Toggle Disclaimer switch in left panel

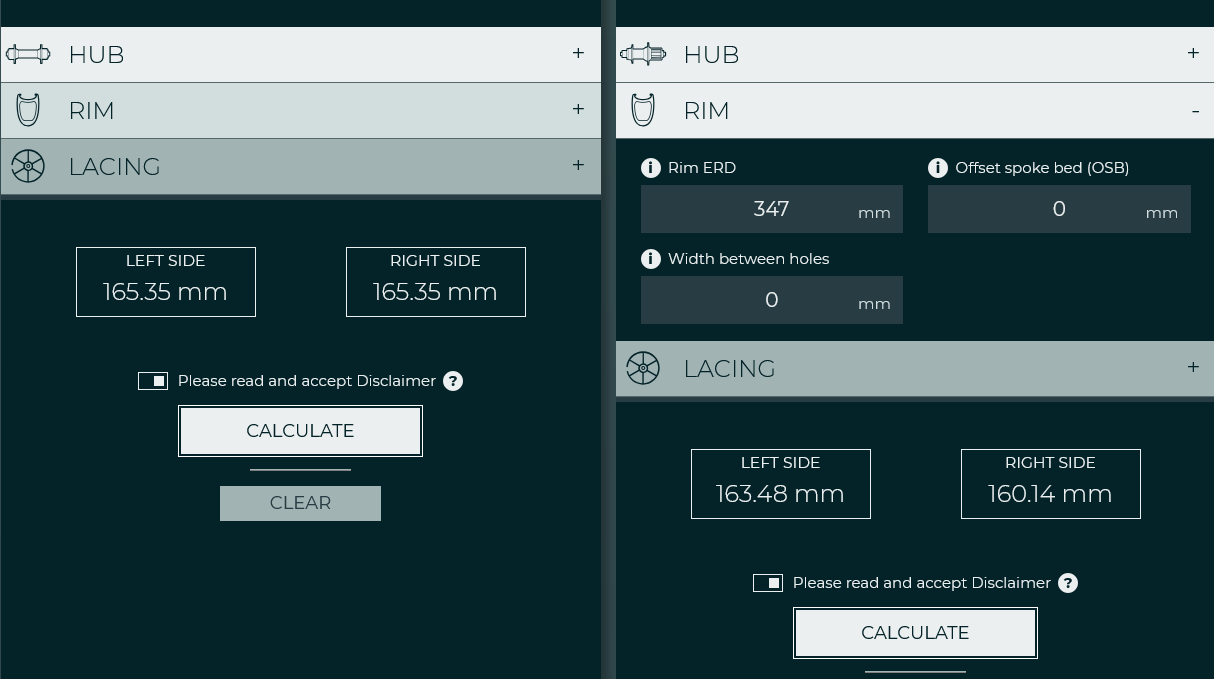tap(153, 381)
